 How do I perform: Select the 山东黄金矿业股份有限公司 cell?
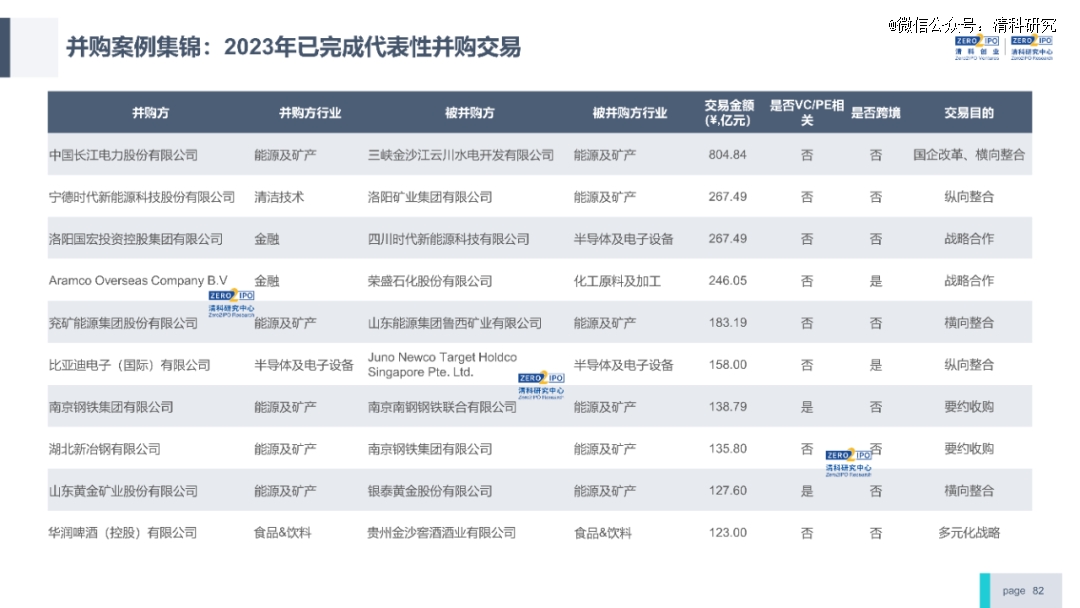pos(123,491)
